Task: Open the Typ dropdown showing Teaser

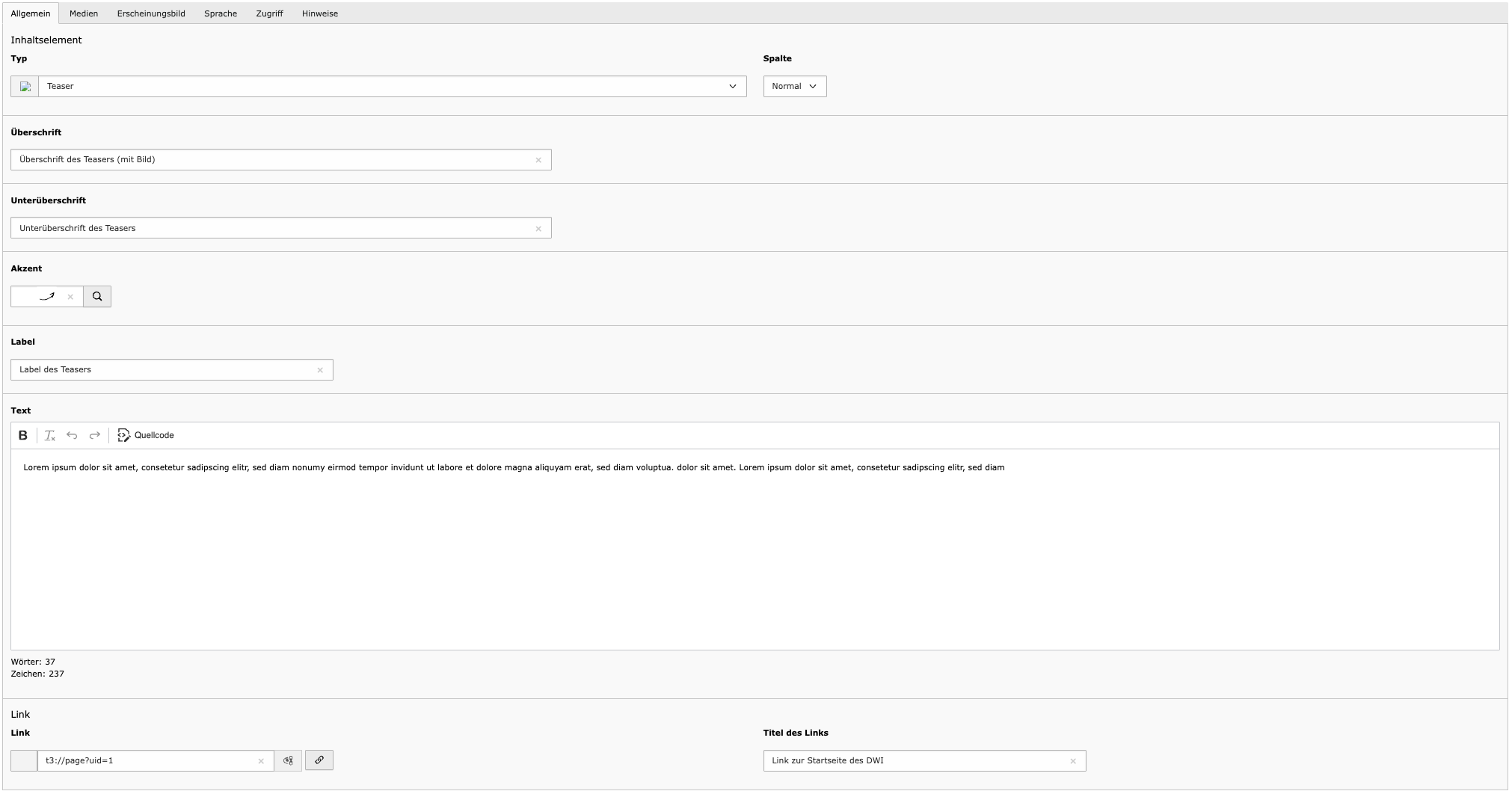Action: pyautogui.click(x=392, y=87)
